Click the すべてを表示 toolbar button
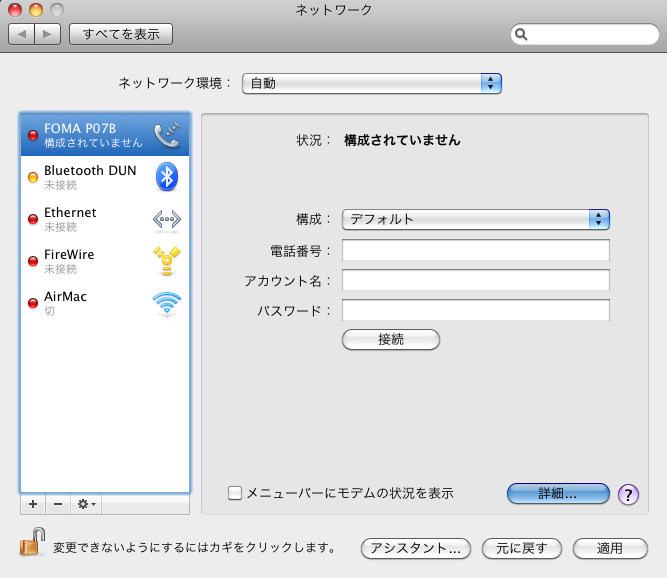Viewport: 667px width, 578px height. [x=121, y=34]
